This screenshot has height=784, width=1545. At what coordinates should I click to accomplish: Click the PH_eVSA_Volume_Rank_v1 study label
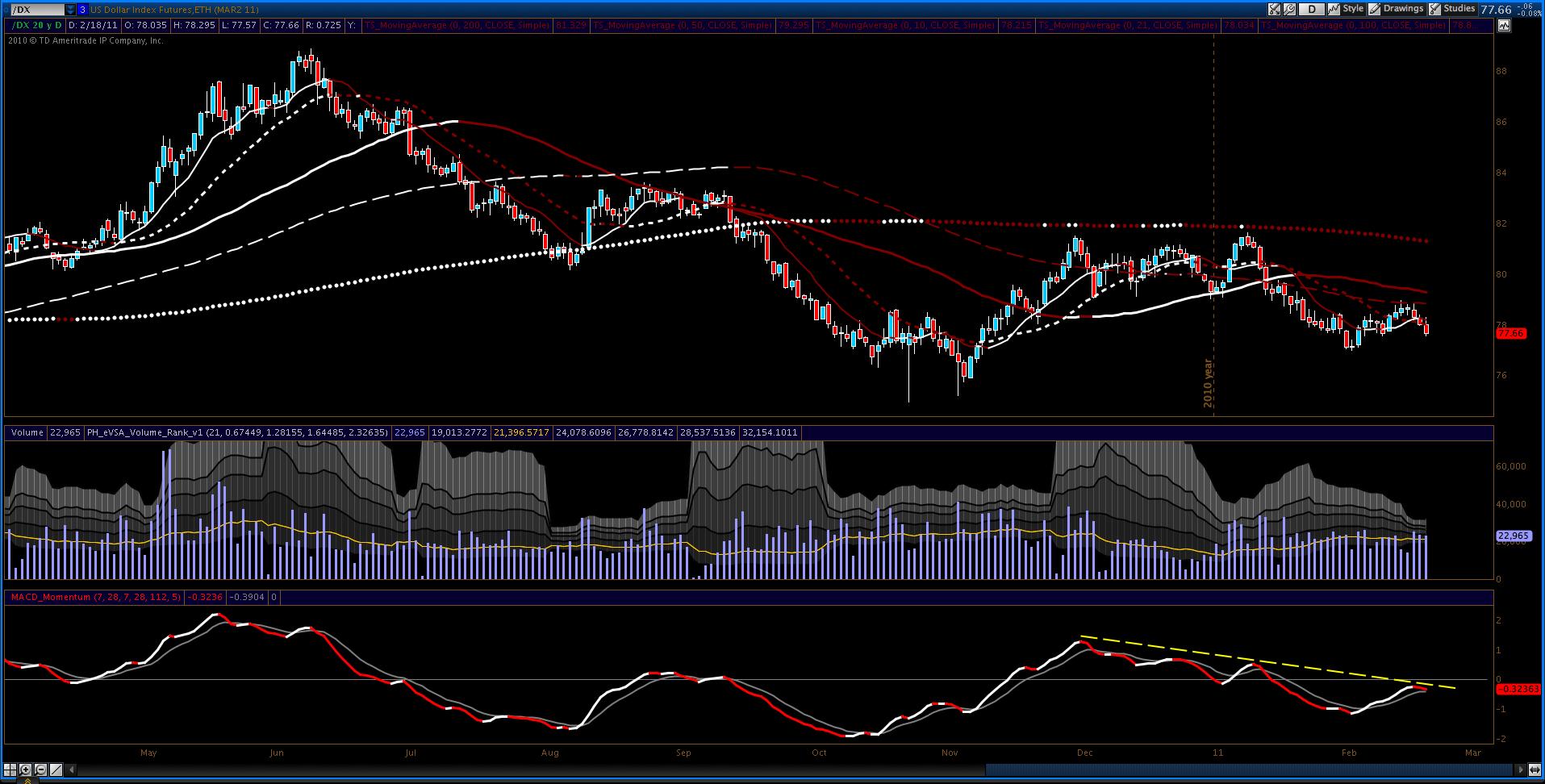pyautogui.click(x=237, y=432)
